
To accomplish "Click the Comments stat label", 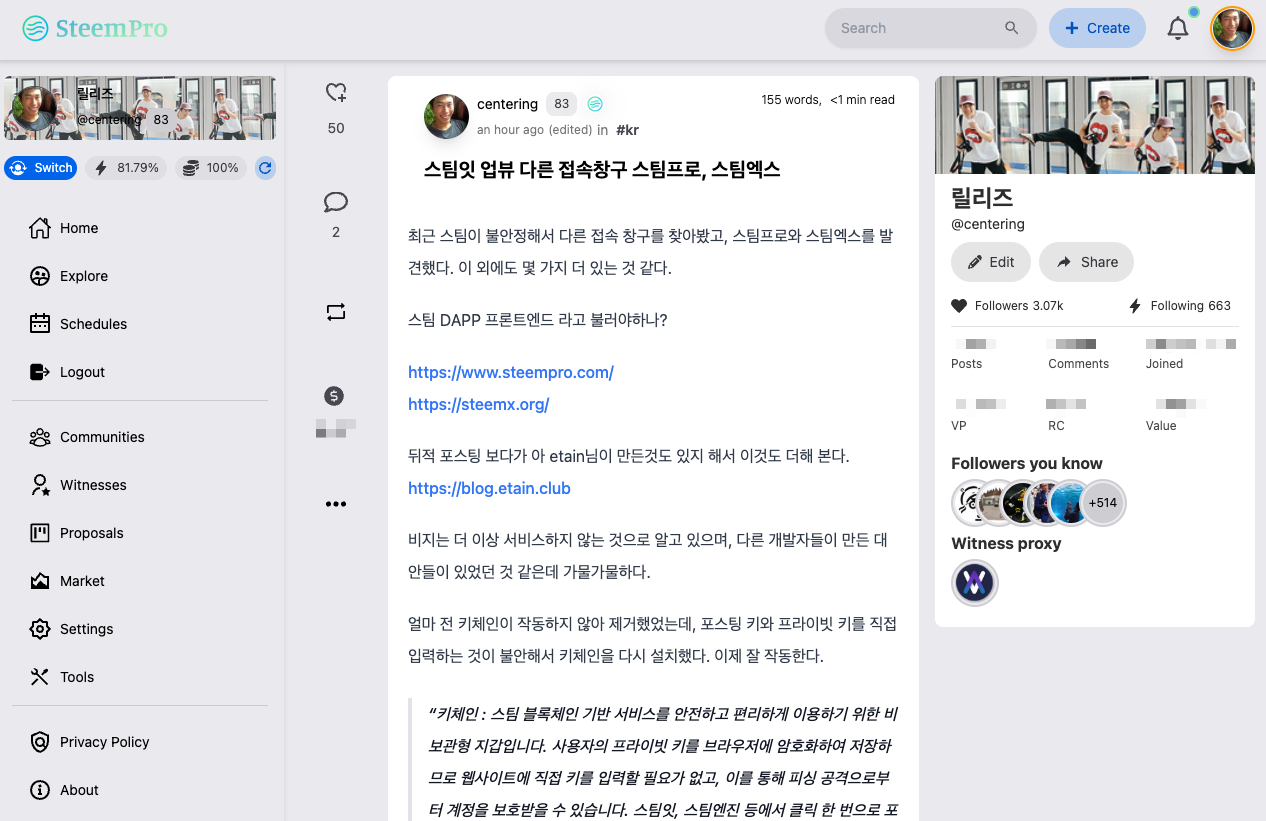I will pyautogui.click(x=1079, y=364).
